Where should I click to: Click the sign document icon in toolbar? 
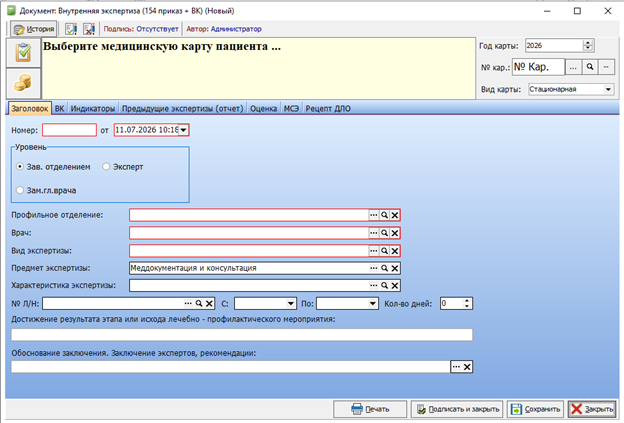click(x=71, y=29)
